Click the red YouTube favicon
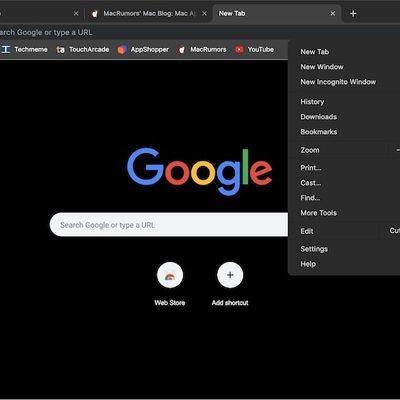This screenshot has width=400, height=400. coord(239,50)
